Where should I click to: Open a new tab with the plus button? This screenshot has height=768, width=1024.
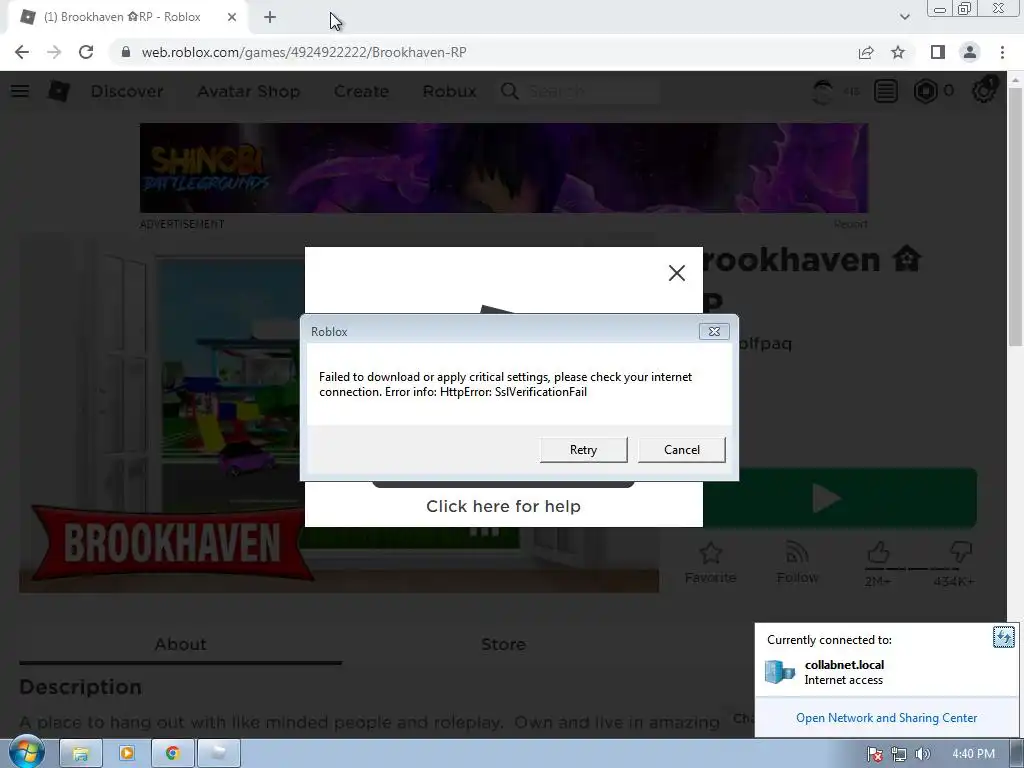pyautogui.click(x=270, y=17)
